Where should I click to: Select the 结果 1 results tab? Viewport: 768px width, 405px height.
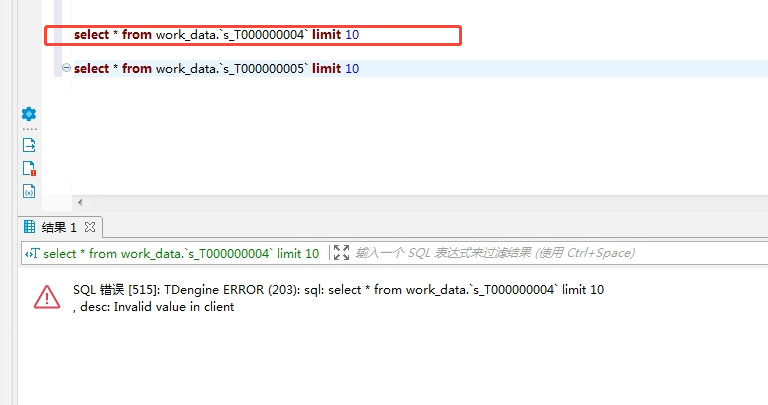coord(59,227)
